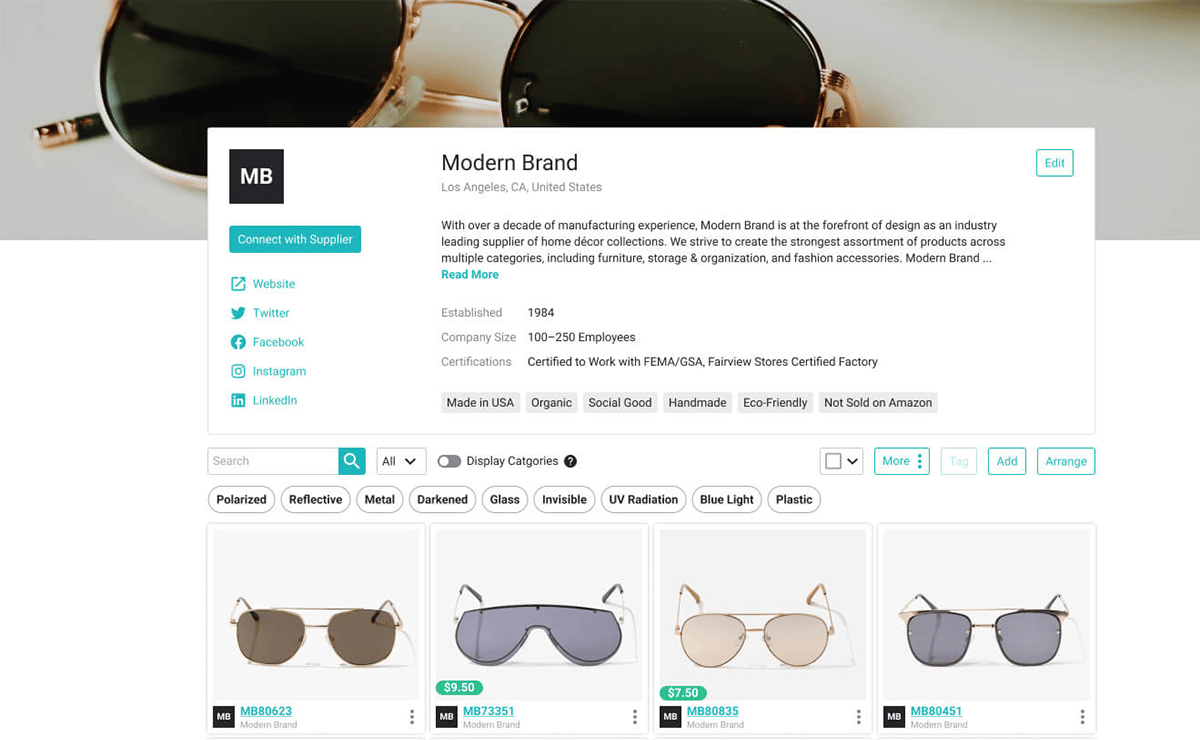
Task: Open the Twitter bird icon link
Action: [238, 313]
